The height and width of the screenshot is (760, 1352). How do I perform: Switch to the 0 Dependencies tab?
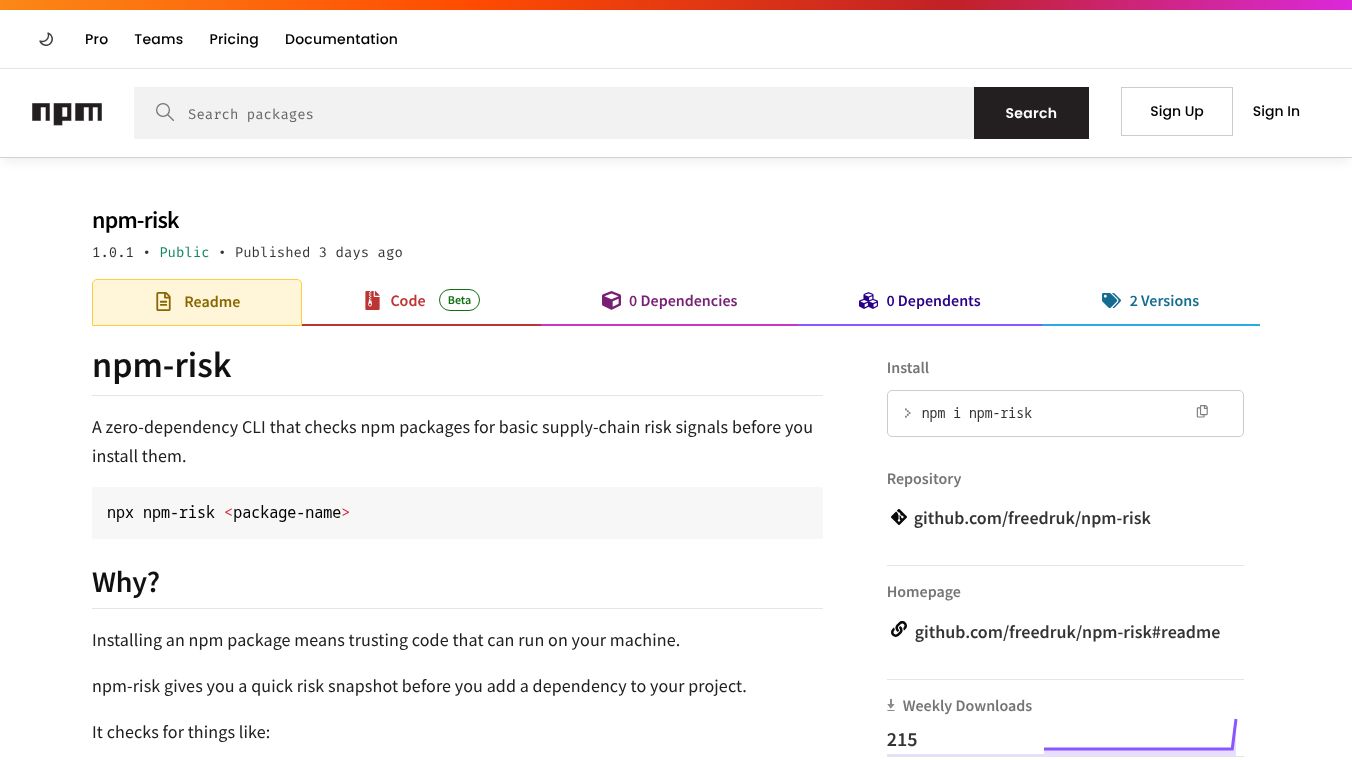click(x=669, y=301)
